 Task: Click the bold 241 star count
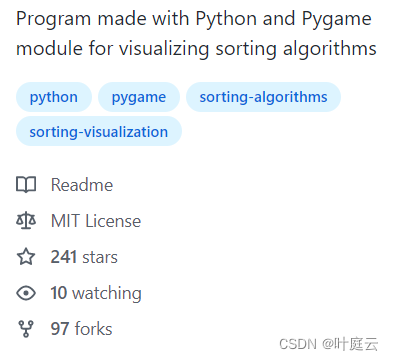64,257
